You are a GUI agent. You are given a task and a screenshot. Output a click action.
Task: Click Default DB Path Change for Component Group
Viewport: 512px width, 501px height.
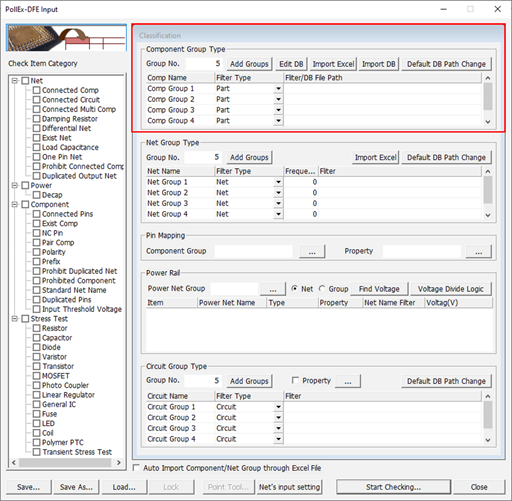446,64
